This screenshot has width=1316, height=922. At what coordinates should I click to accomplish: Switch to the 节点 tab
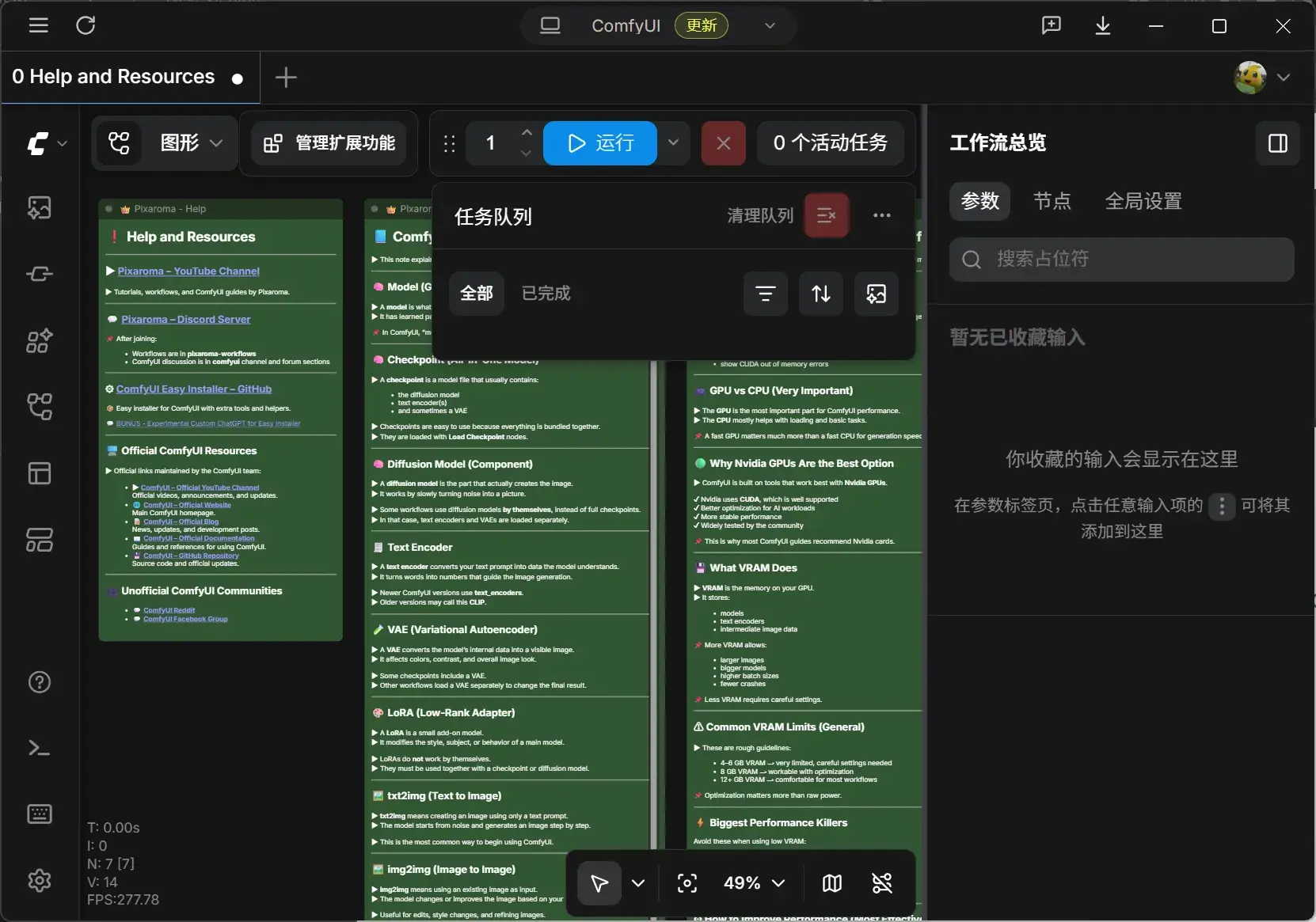point(1052,202)
